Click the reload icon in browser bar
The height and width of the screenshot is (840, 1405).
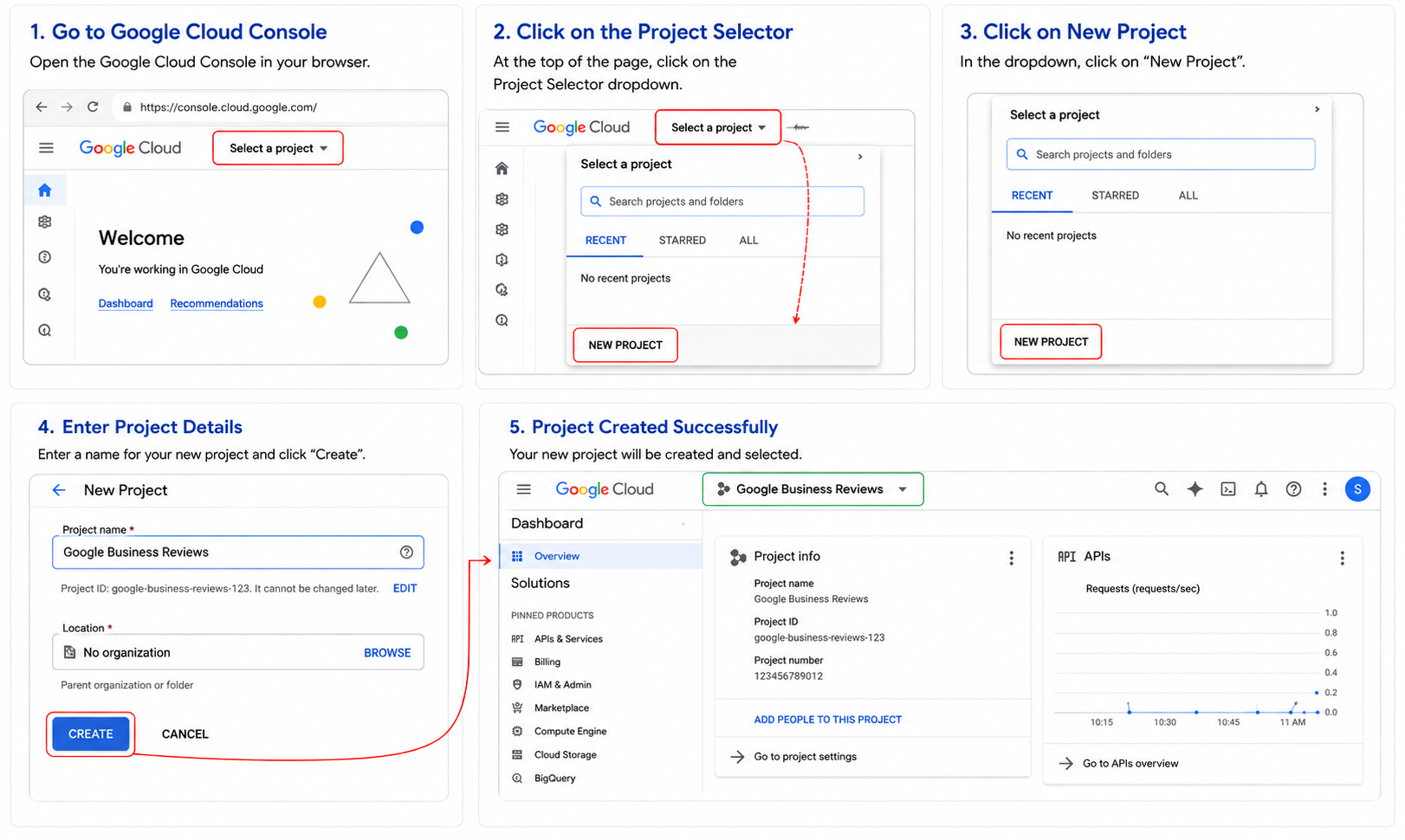pos(93,107)
